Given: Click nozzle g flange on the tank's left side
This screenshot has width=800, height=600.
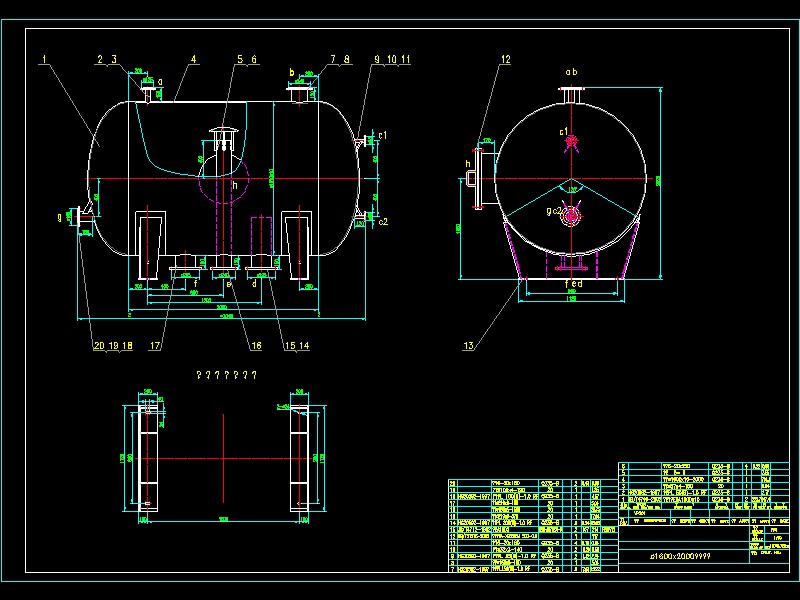Looking at the screenshot, I should [x=75, y=214].
